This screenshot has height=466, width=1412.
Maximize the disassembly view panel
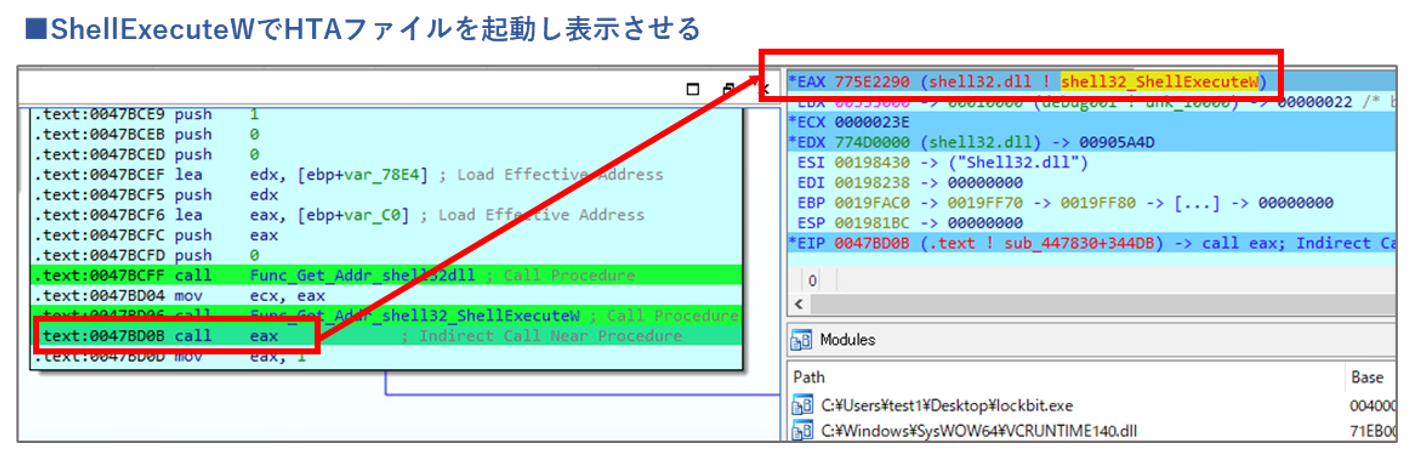point(692,90)
